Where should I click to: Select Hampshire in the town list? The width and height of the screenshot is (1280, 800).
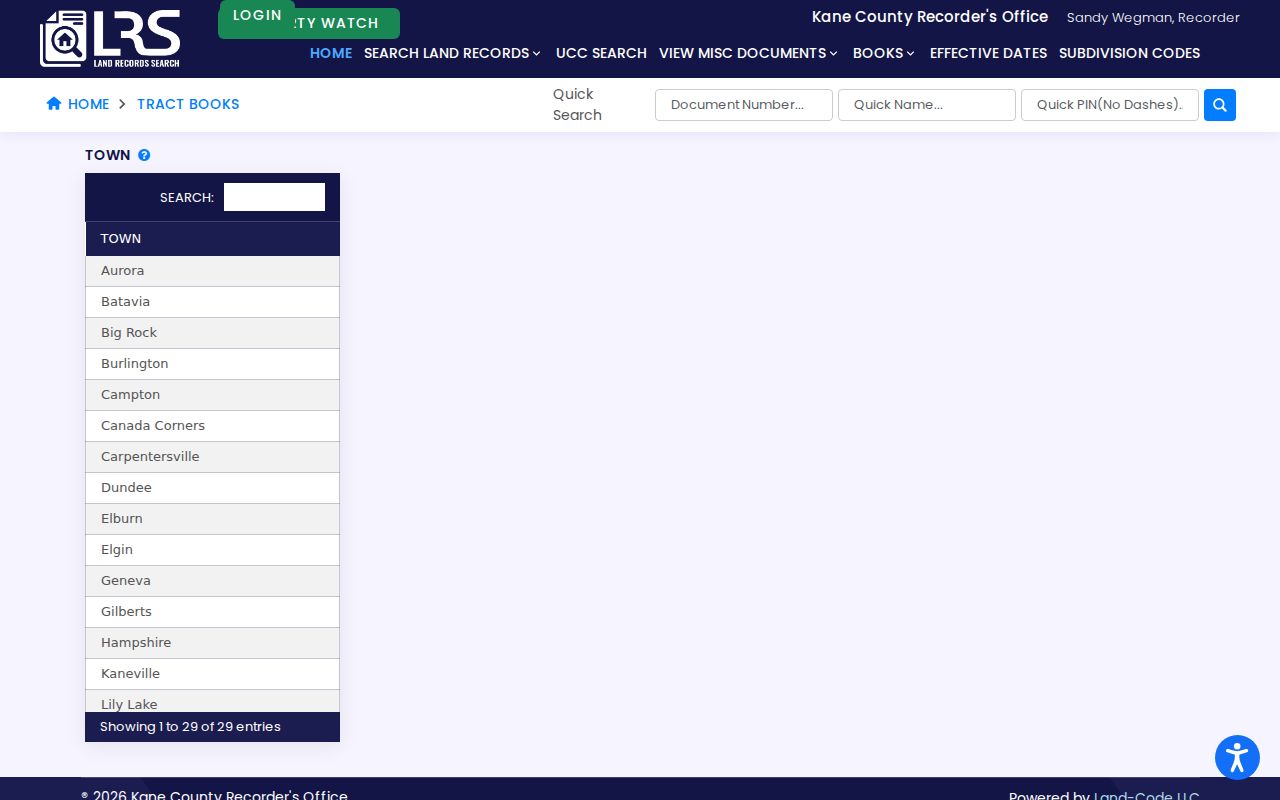pyautogui.click(x=212, y=643)
